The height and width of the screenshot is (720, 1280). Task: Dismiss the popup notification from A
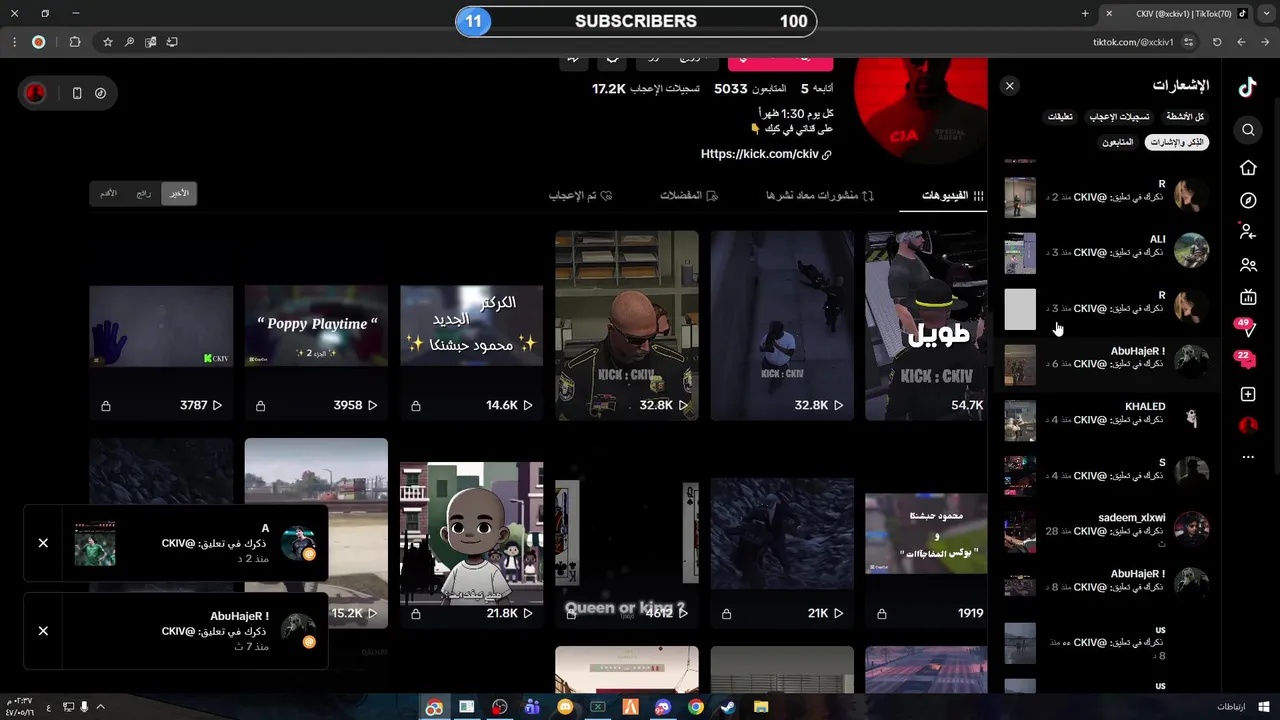click(43, 543)
